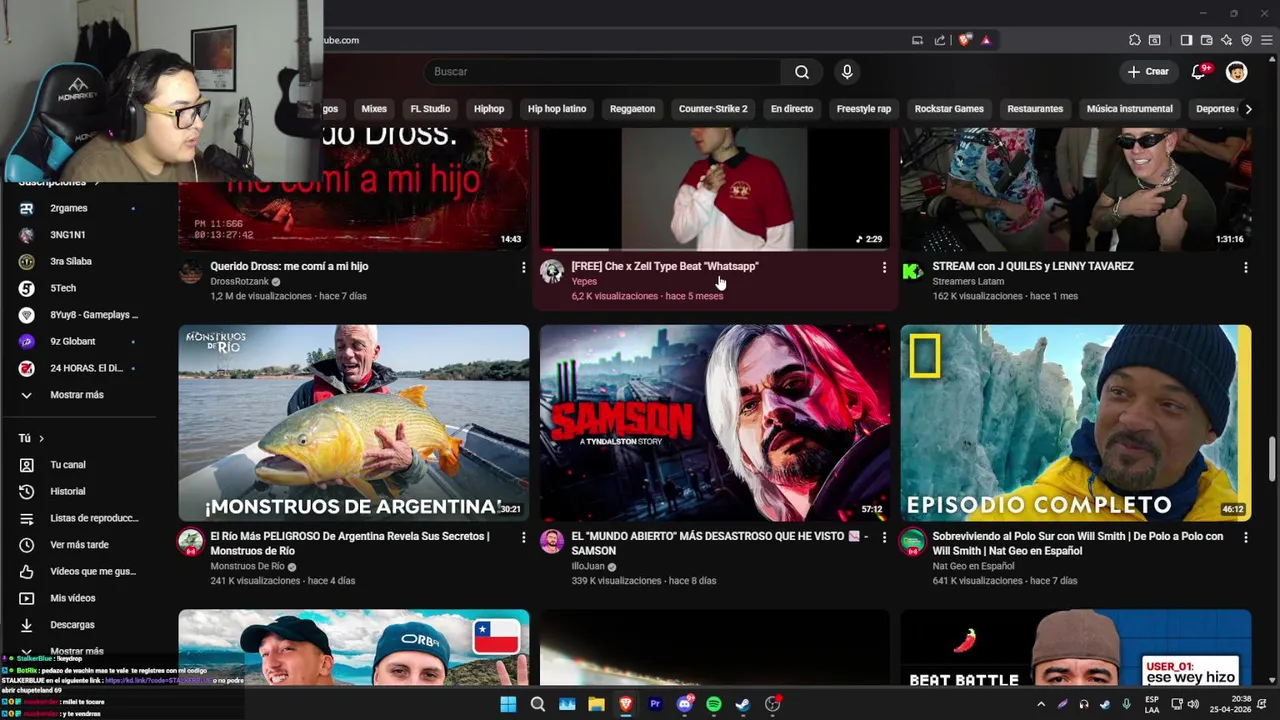Open options menu for Querido Dross video

[523, 267]
